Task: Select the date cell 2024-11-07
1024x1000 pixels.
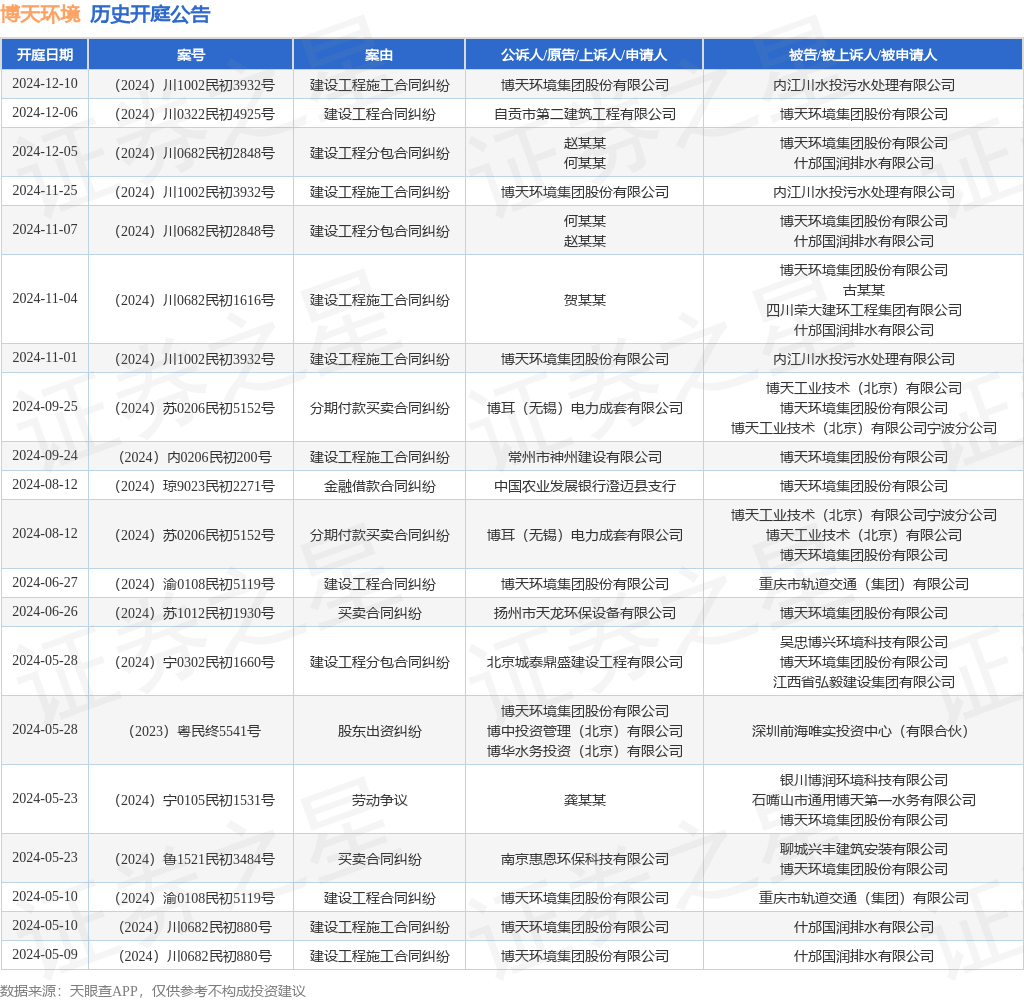Action: (44, 230)
